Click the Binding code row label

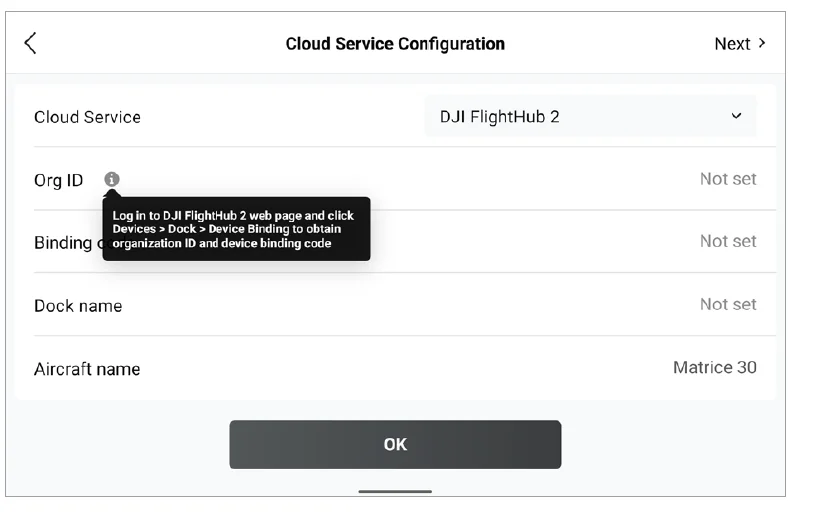click(x=66, y=244)
